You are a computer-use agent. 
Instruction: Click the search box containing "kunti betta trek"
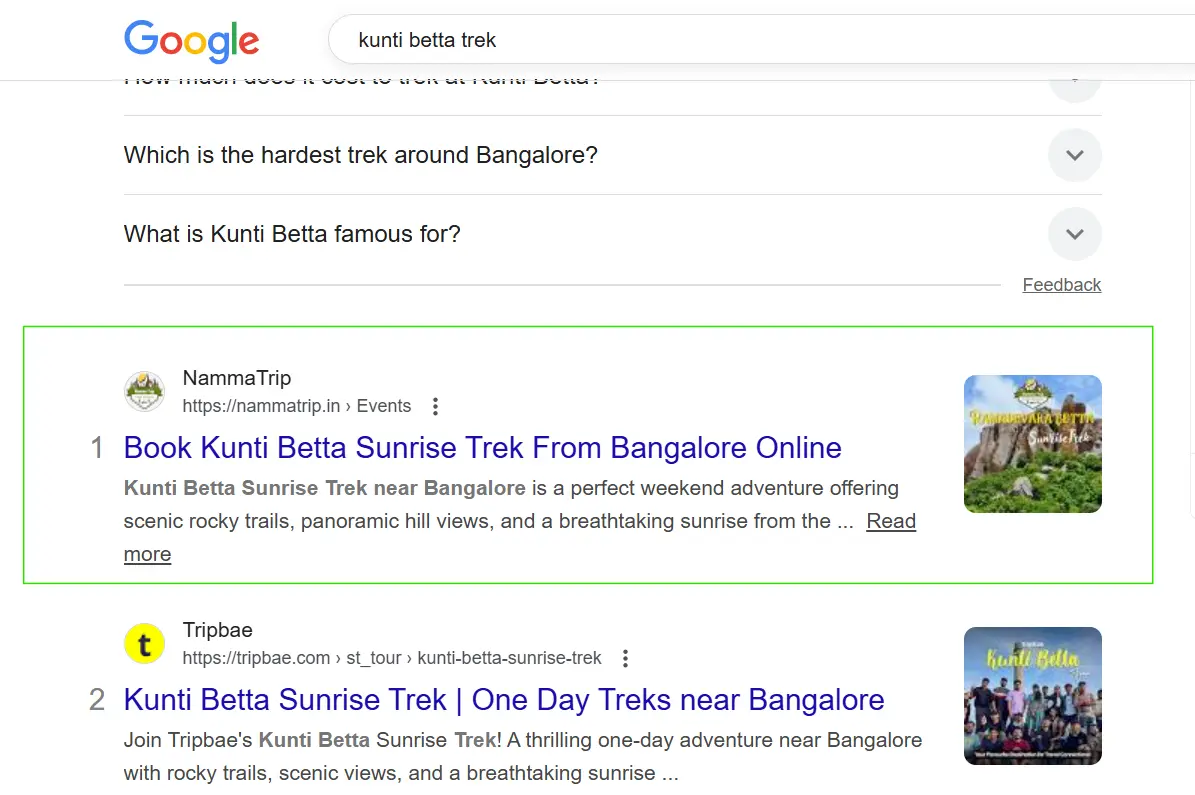[x=700, y=41]
